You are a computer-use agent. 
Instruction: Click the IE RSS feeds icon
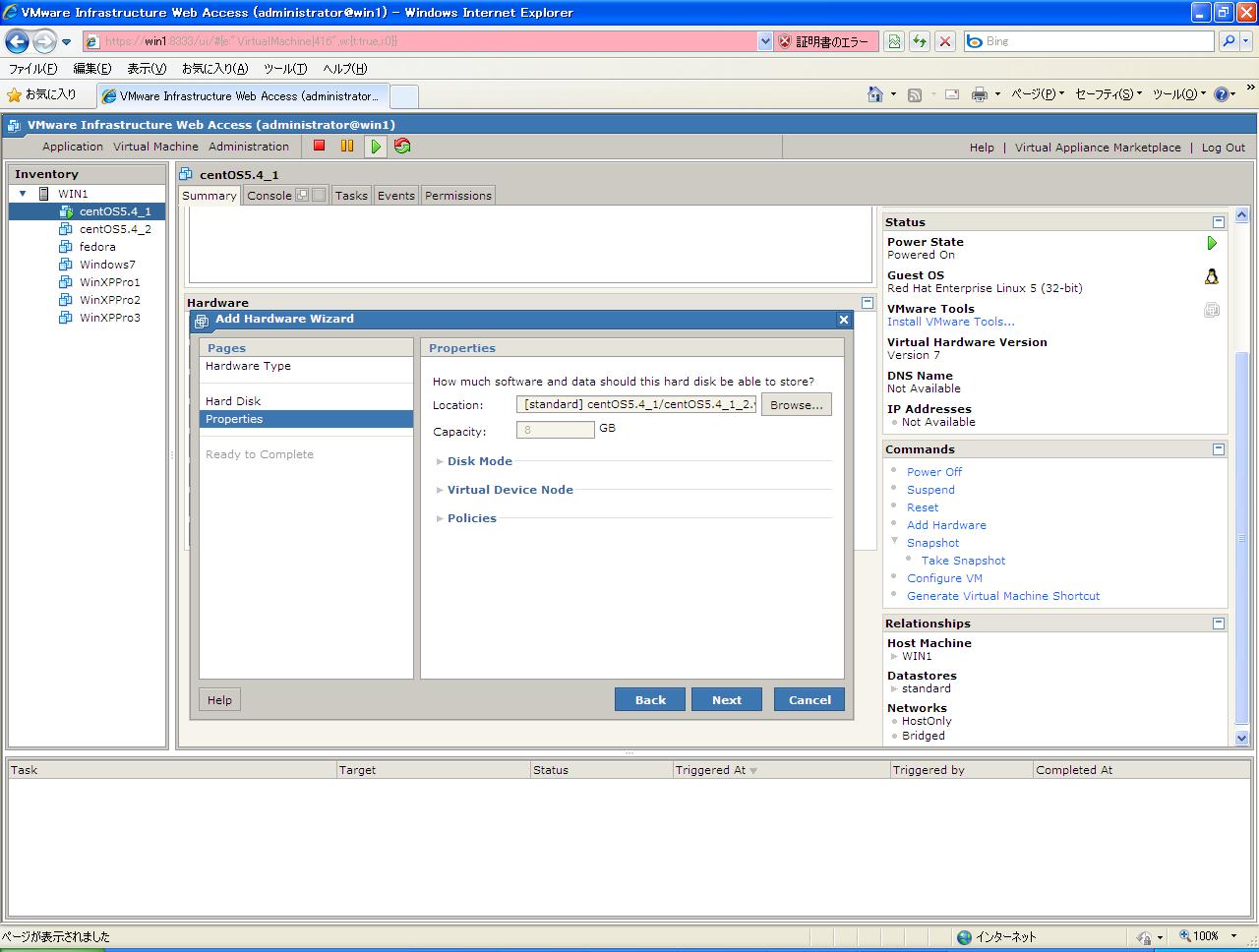click(915, 94)
